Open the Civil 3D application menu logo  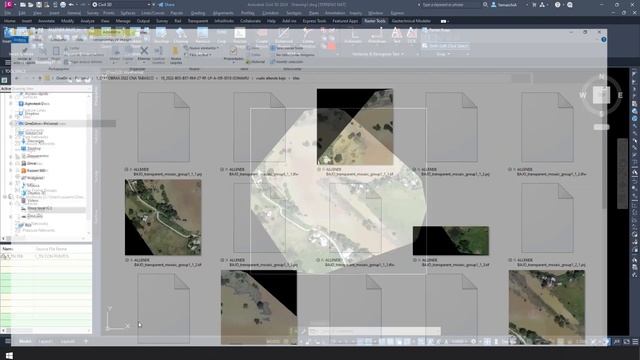tap(8, 4)
